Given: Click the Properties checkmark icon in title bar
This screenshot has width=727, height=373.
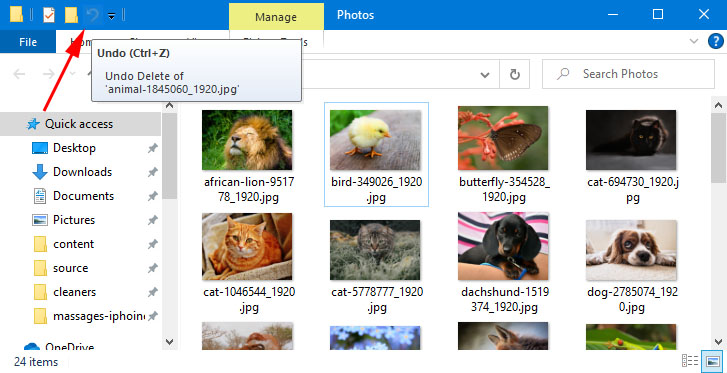Looking at the screenshot, I should [49, 15].
